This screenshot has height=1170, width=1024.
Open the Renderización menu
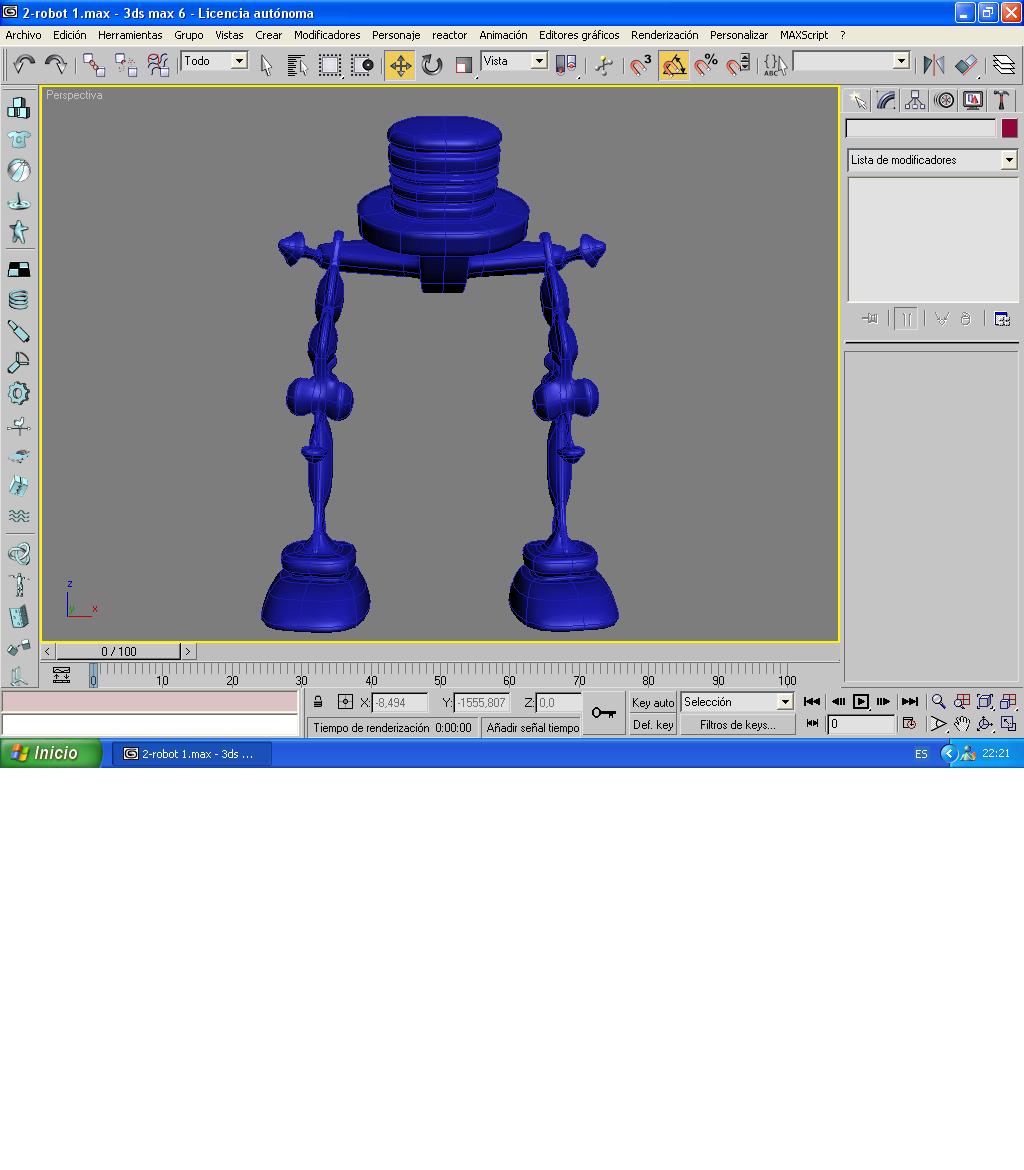pos(664,35)
